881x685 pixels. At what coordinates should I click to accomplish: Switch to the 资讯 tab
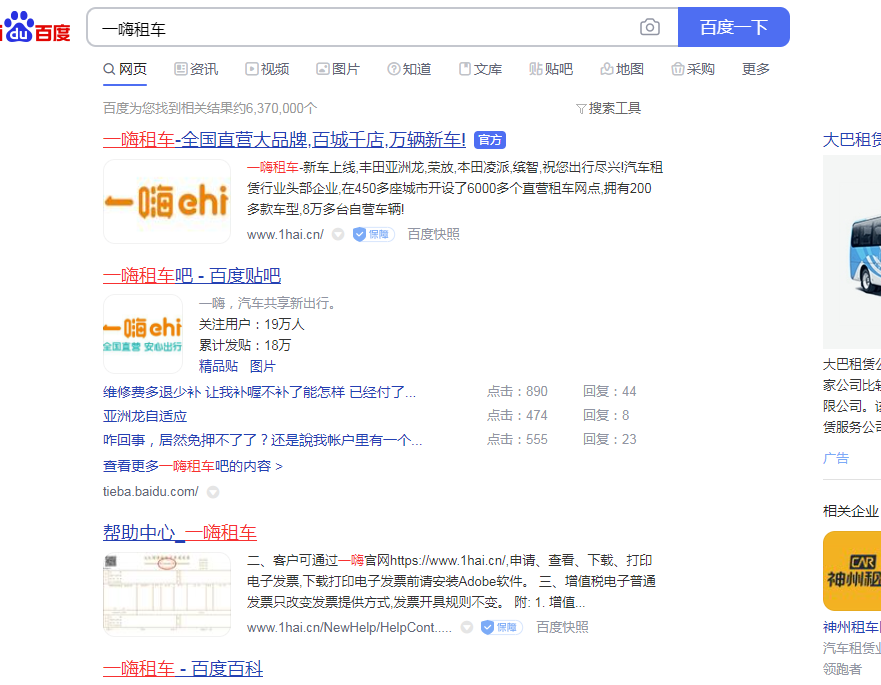click(x=196, y=69)
